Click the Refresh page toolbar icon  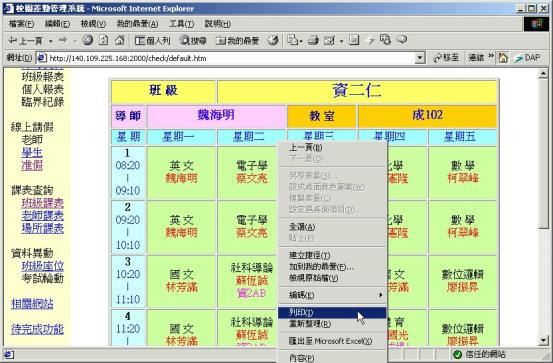point(103,40)
